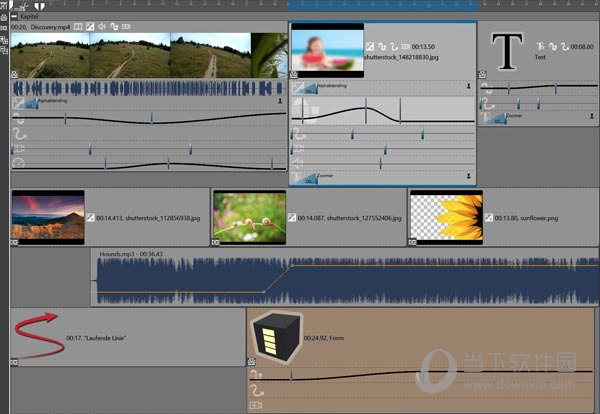This screenshot has height=414, width=600.
Task: Select the flower image thumbnail
Action: 249,215
